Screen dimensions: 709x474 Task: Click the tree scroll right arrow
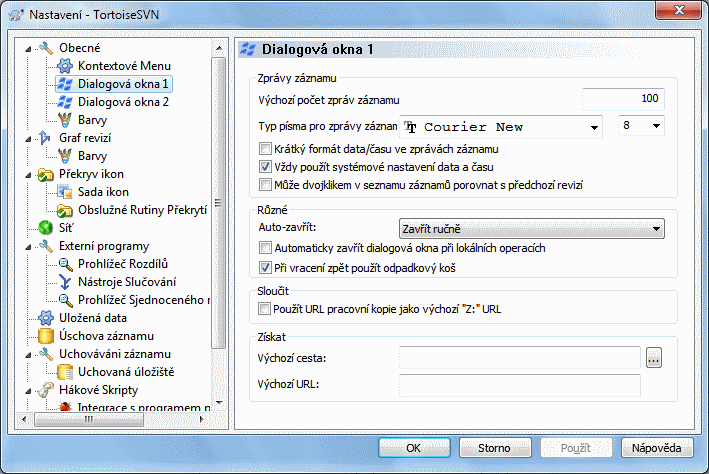pyautogui.click(x=202, y=419)
